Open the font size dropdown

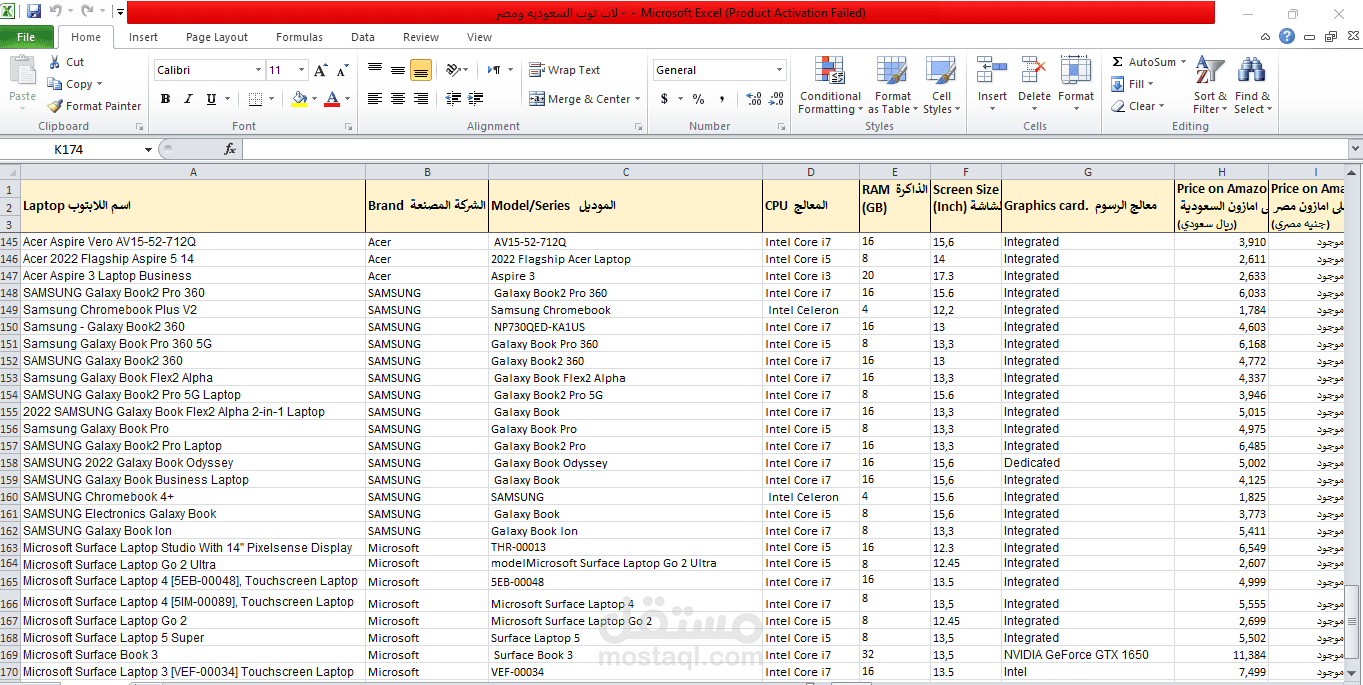[x=302, y=70]
